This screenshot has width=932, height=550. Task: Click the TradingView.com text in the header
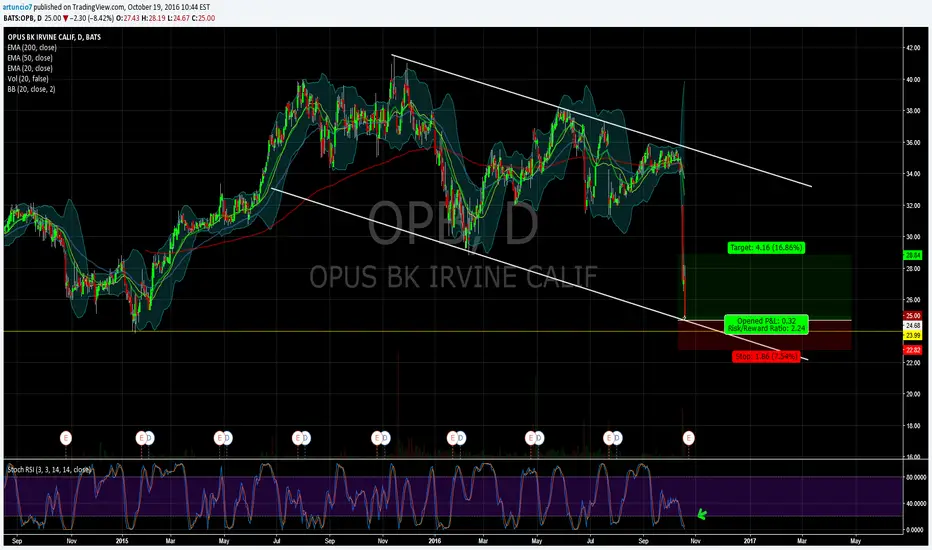(97, 7)
